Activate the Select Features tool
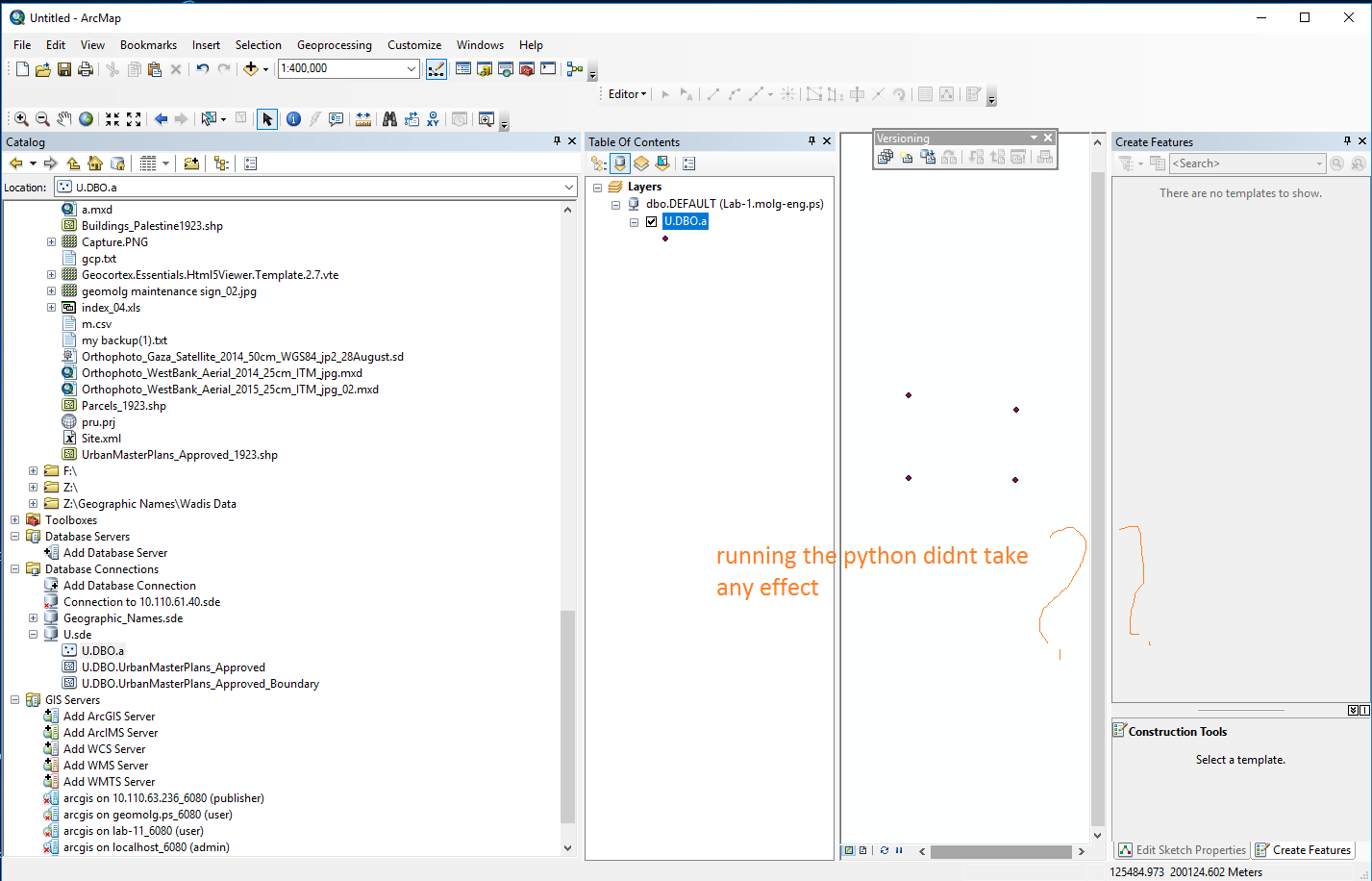The image size is (1372, 881). point(209,119)
